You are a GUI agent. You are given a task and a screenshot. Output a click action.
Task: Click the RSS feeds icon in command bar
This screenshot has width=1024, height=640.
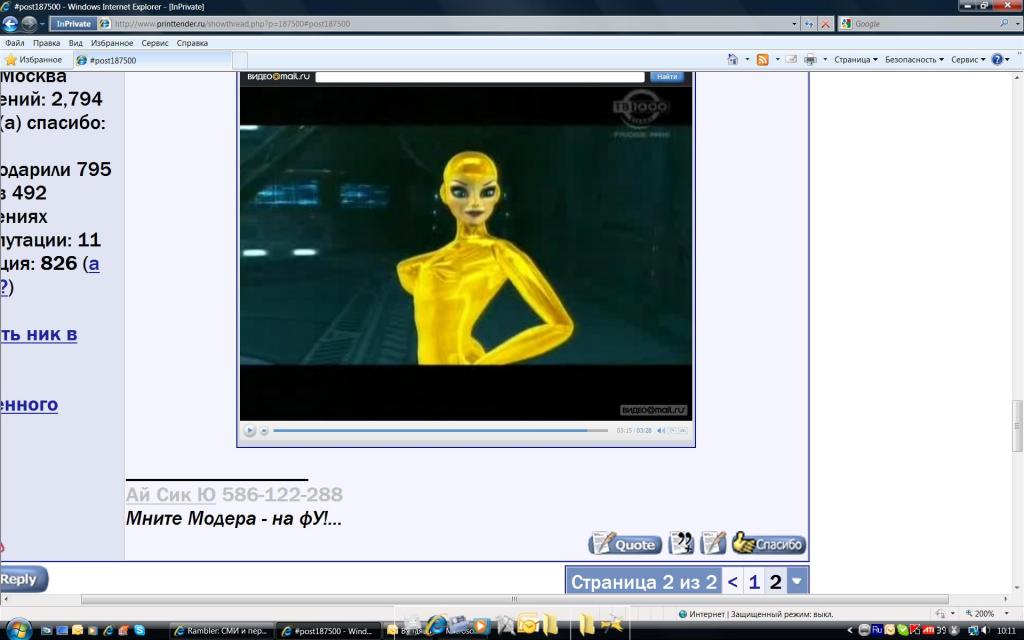point(763,60)
